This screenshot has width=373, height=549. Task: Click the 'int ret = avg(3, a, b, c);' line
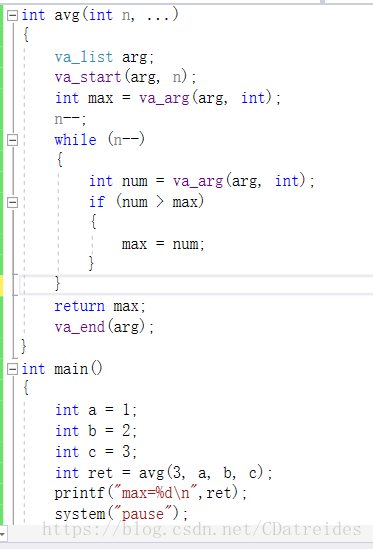point(164,473)
